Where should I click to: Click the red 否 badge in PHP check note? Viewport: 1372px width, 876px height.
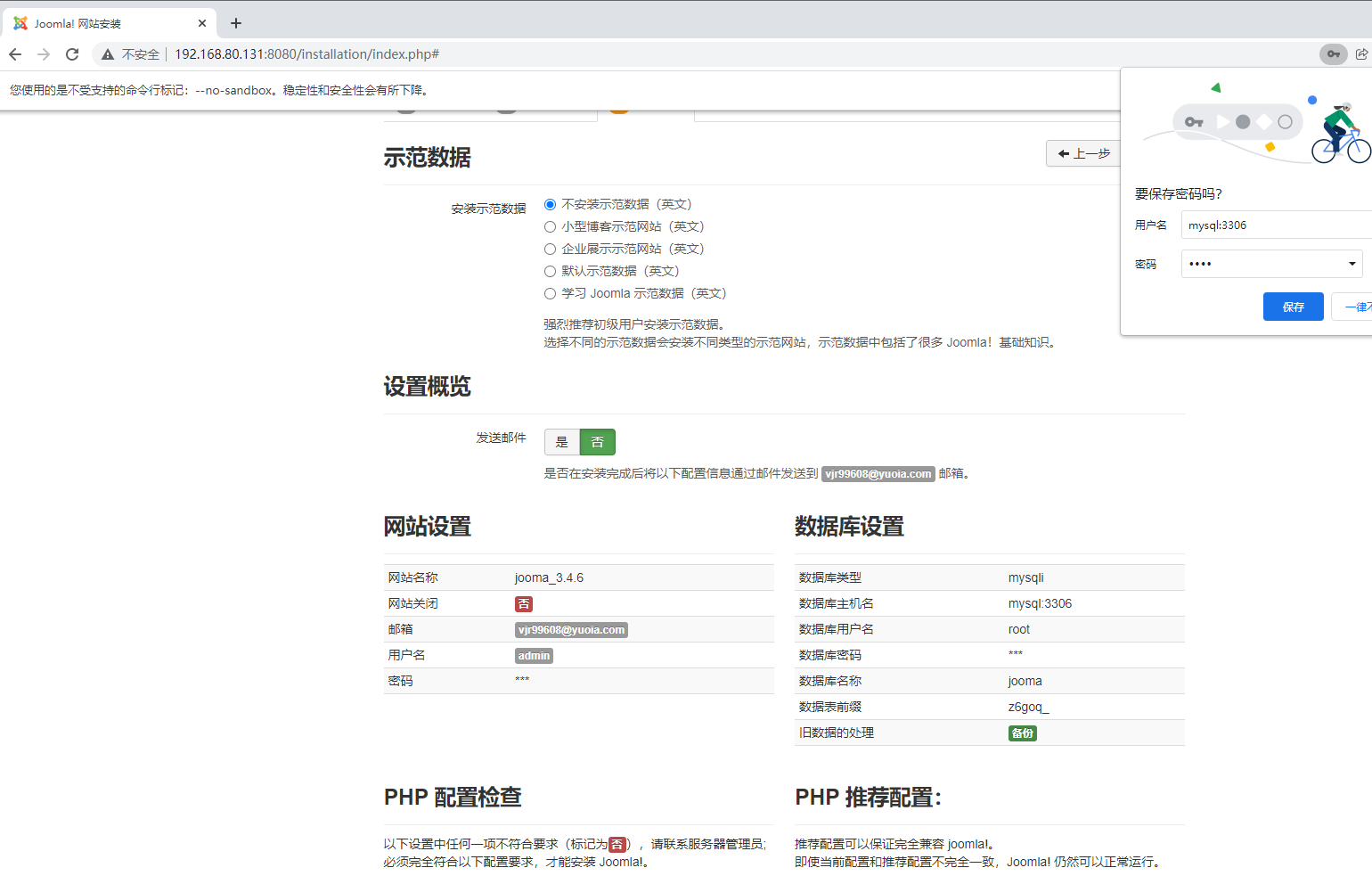(x=617, y=844)
